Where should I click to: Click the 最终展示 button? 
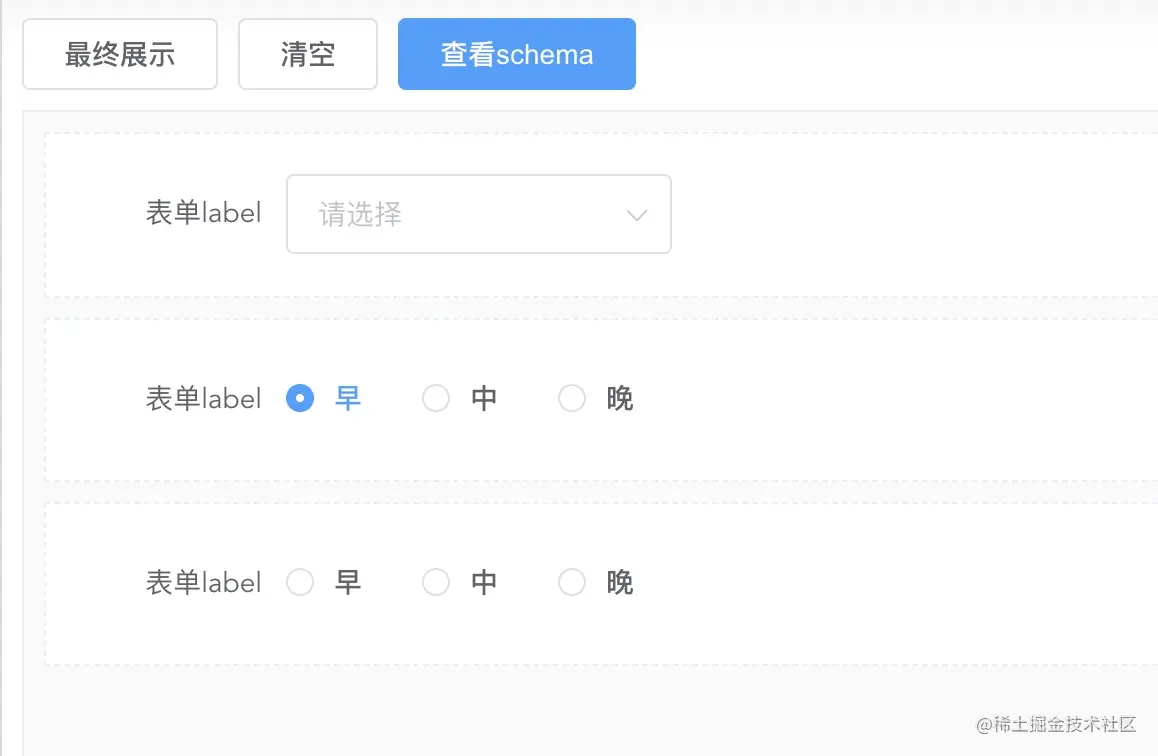click(x=120, y=54)
